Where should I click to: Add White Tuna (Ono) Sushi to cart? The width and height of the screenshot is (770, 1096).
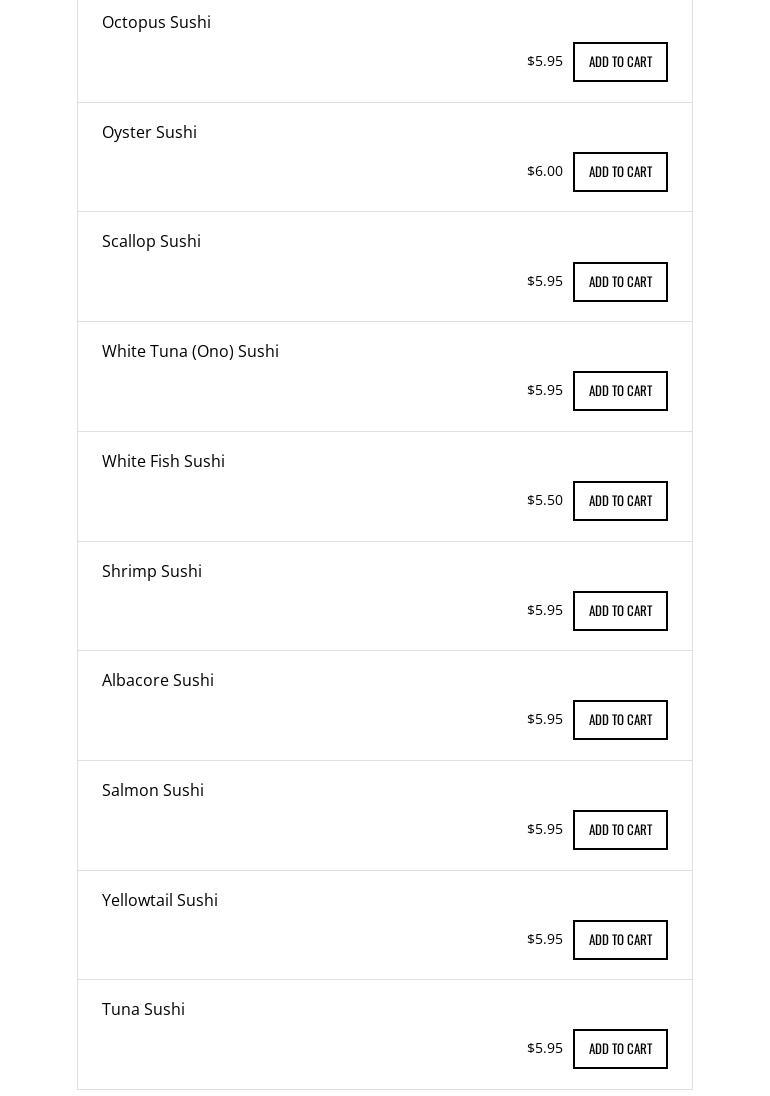tap(620, 391)
